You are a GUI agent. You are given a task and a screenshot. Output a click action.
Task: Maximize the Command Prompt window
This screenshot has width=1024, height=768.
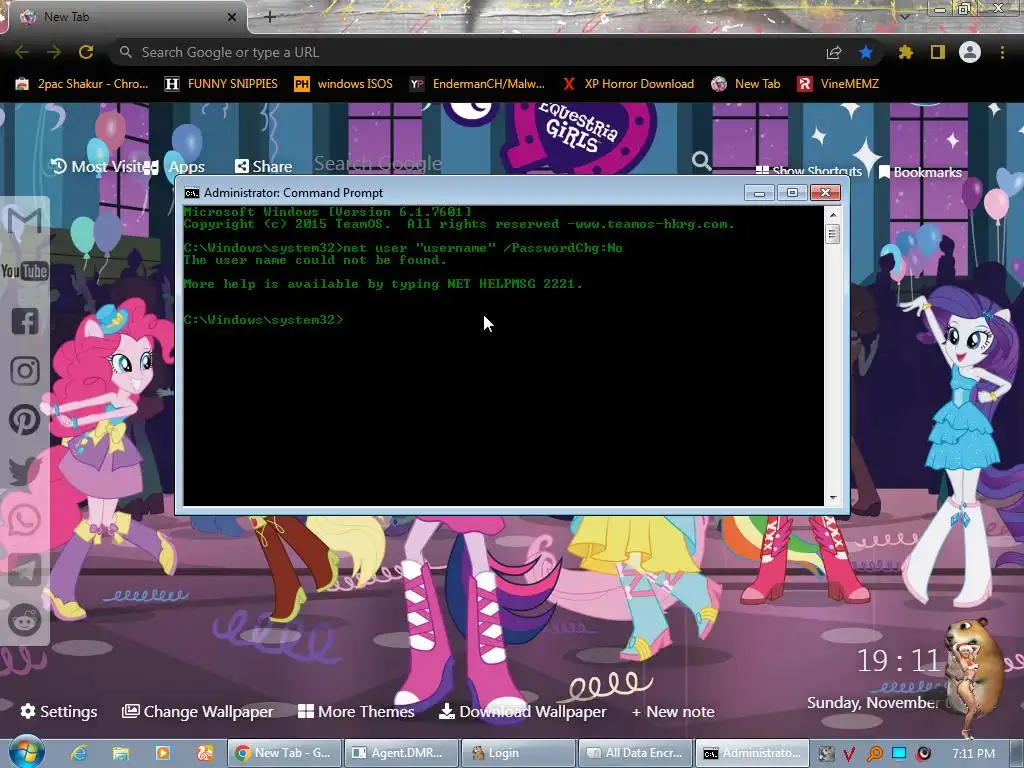click(x=792, y=193)
